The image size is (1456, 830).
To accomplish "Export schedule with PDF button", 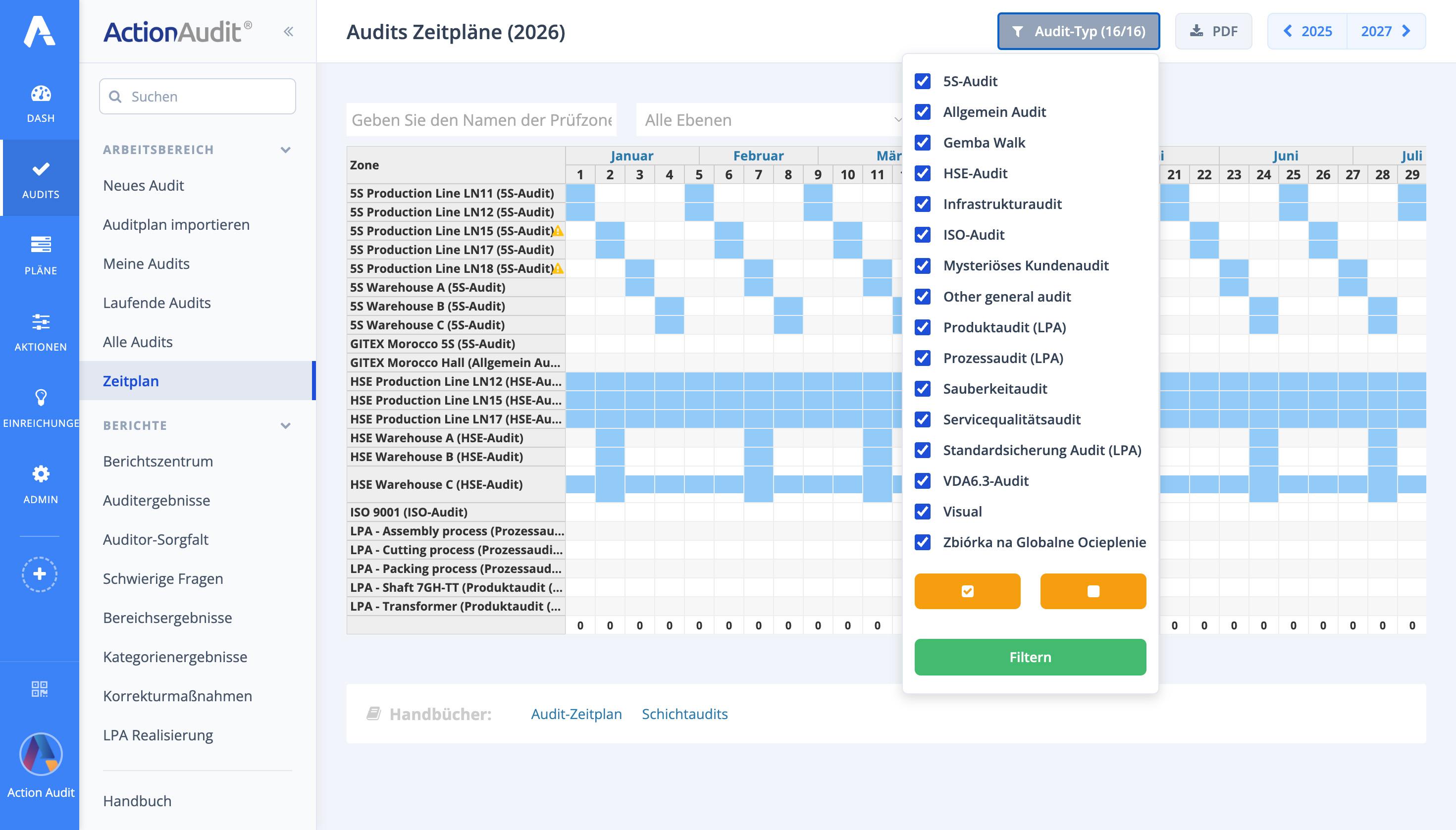I will (x=1213, y=31).
